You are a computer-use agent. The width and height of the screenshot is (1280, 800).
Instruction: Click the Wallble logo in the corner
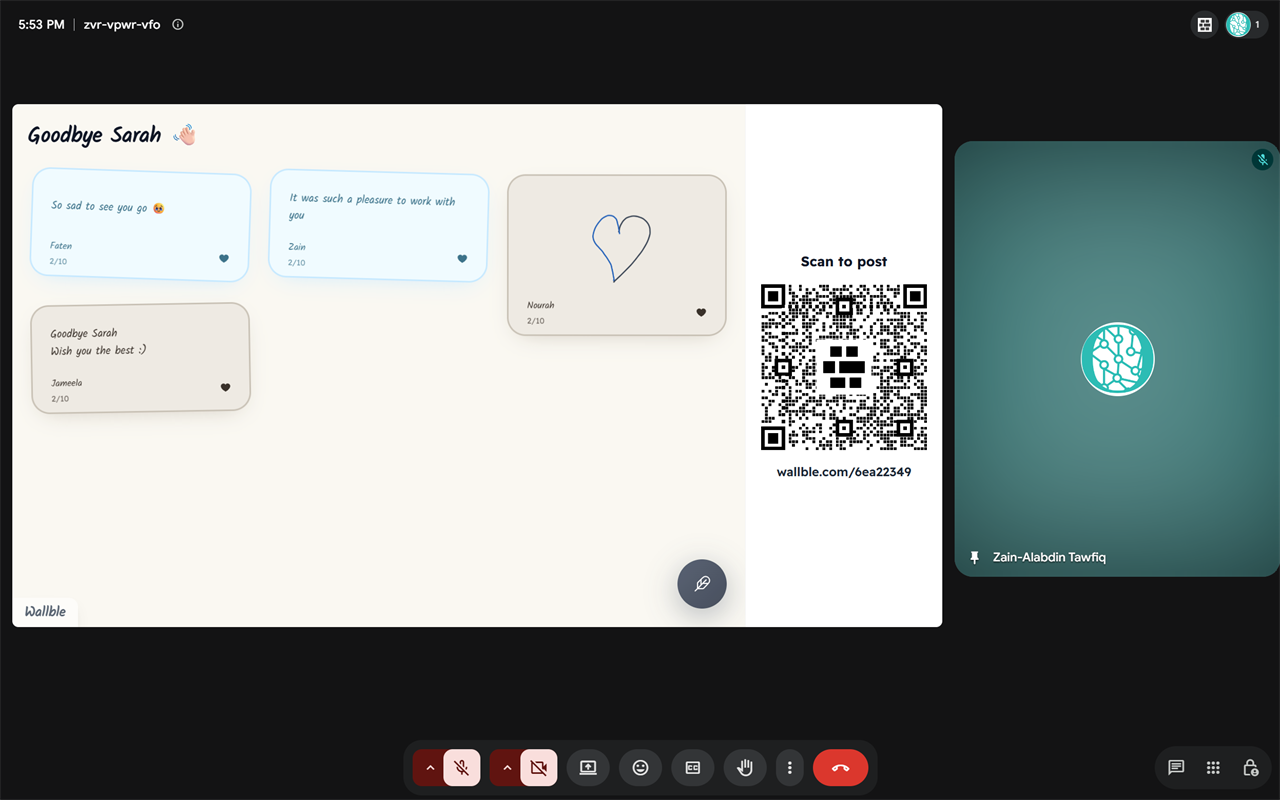pyautogui.click(x=45, y=611)
